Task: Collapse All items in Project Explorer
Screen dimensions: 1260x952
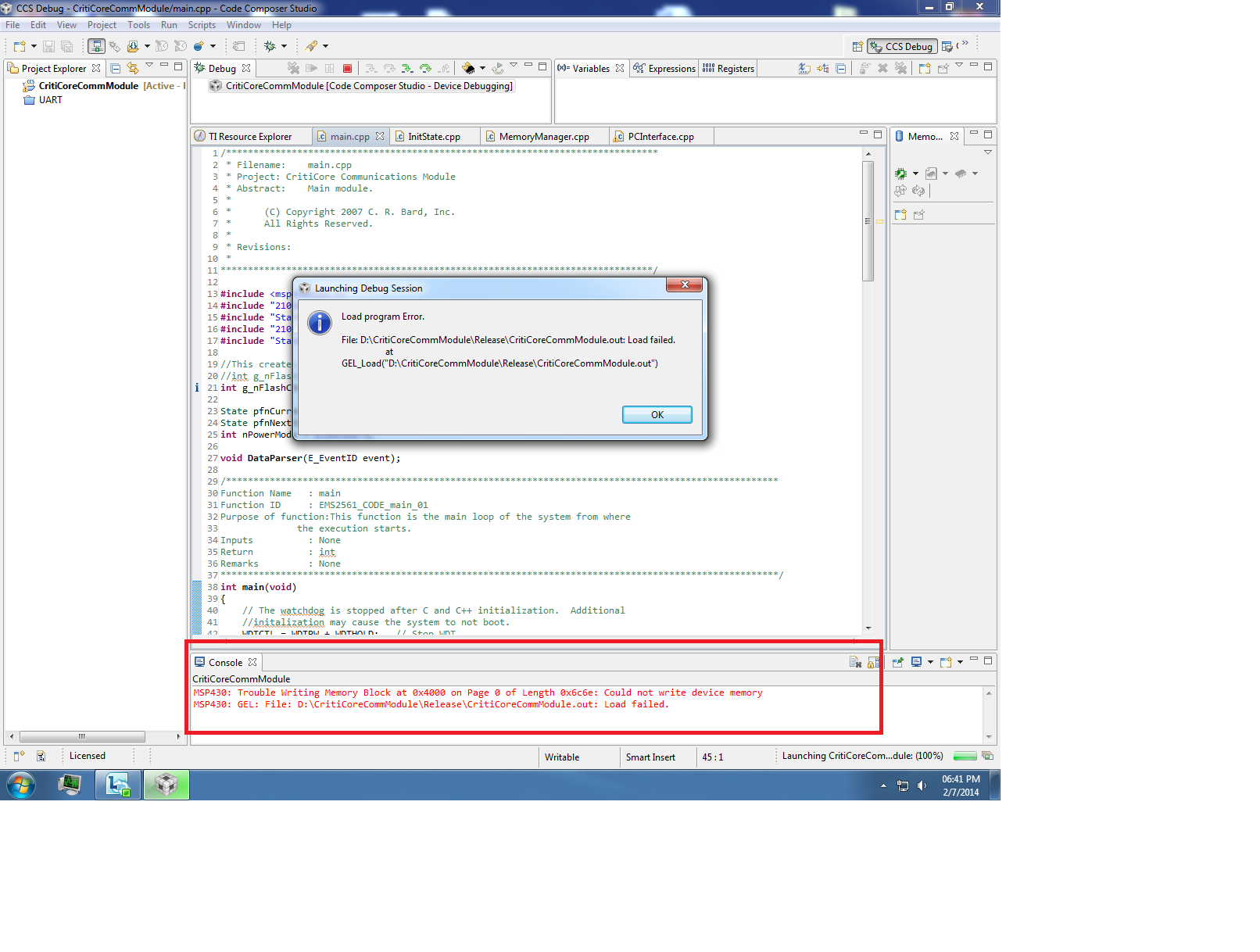Action: pyautogui.click(x=115, y=68)
